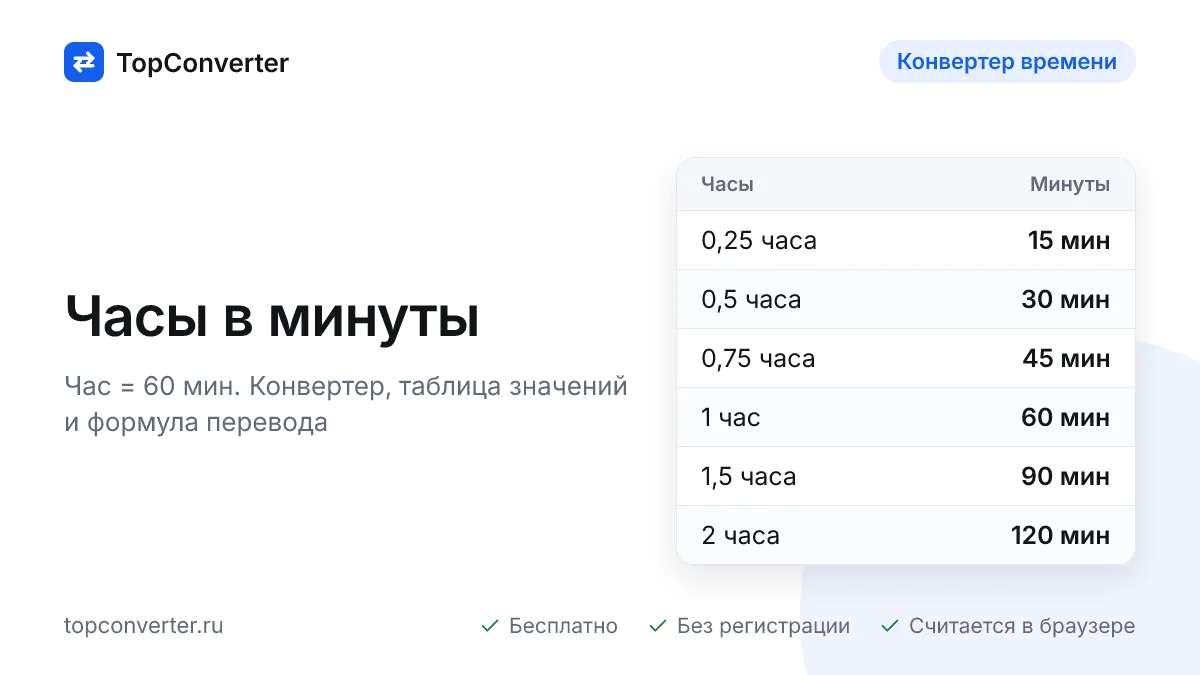This screenshot has height=675, width=1200.
Task: Click the Часы column header
Action: 727,184
